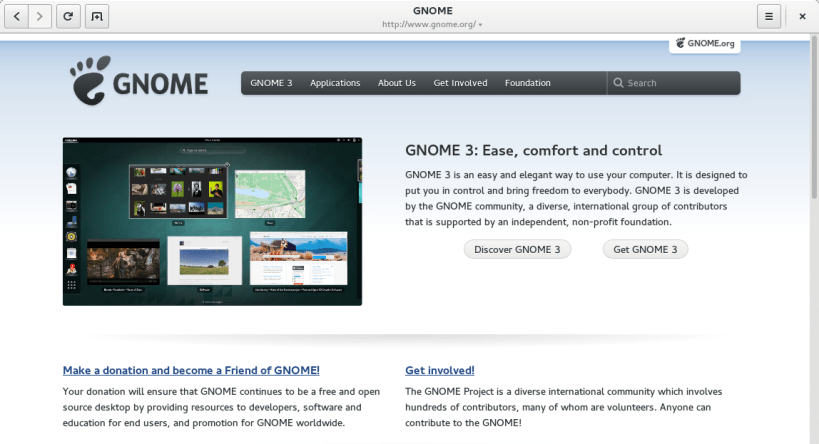Click the headline GNOME 3: Ease, comfort and control
This screenshot has width=819, height=444.
point(533,150)
